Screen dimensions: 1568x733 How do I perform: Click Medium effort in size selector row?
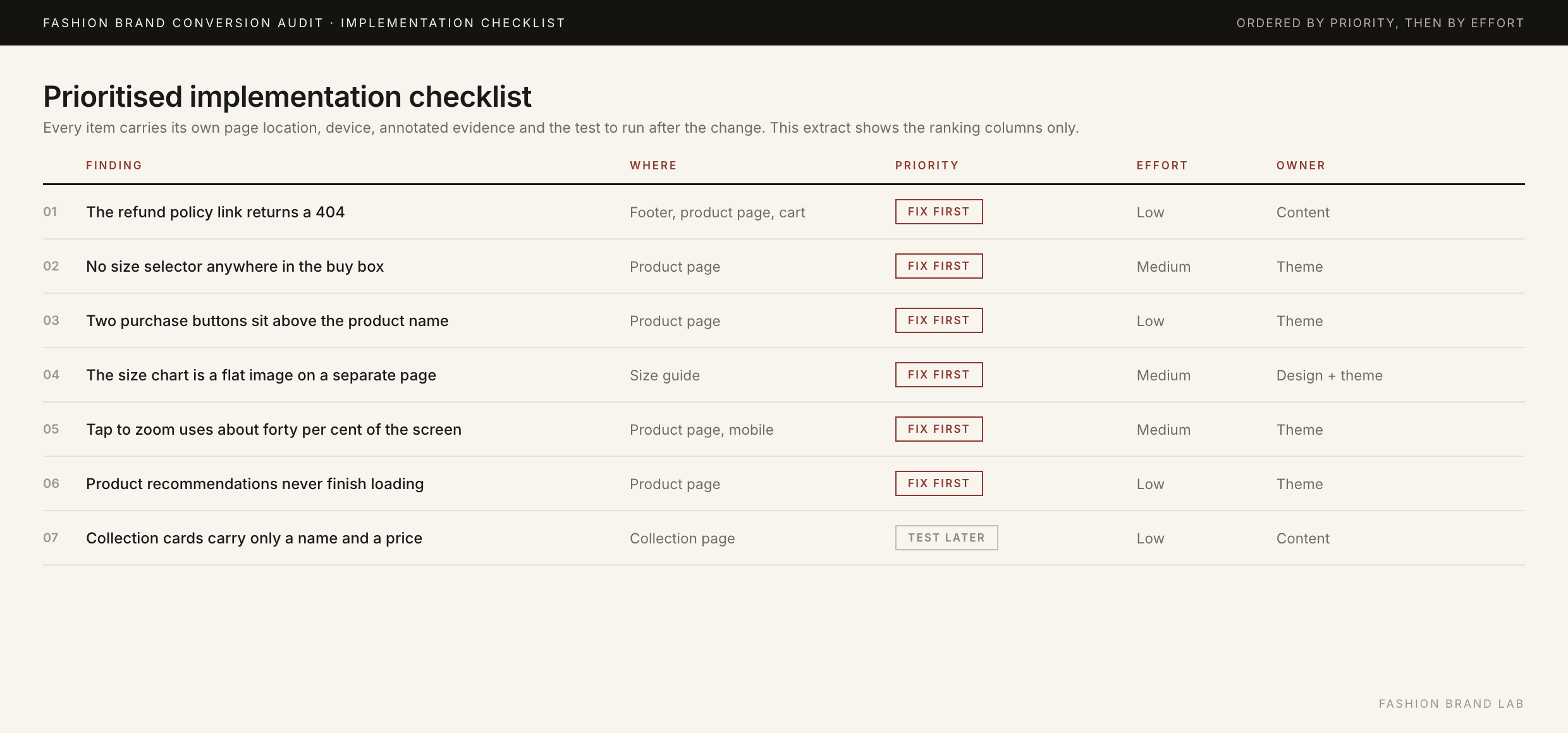coord(1163,267)
